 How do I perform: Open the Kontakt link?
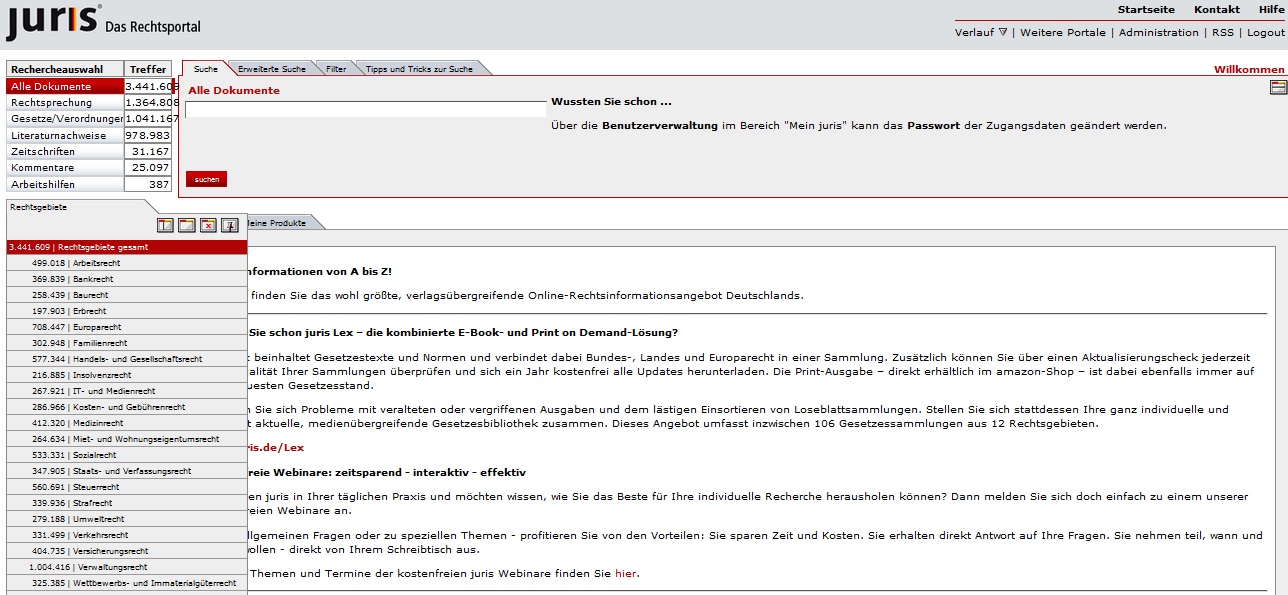1217,10
